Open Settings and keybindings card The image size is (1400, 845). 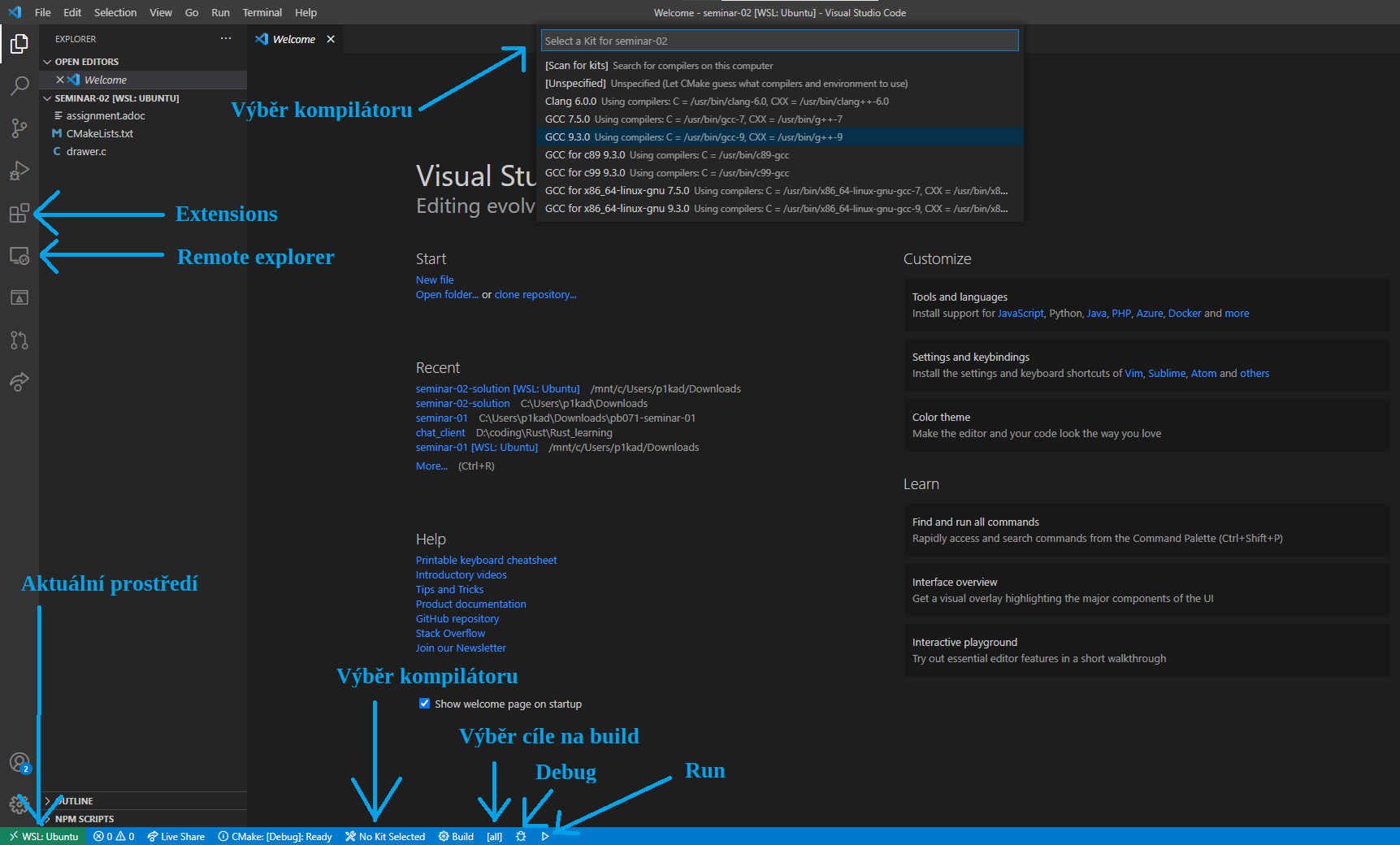[1146, 365]
